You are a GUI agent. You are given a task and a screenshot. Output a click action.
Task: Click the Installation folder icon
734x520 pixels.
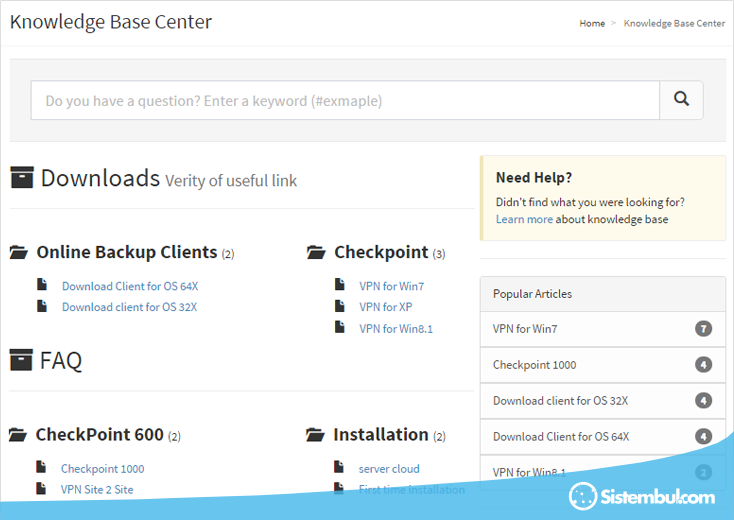pos(315,435)
